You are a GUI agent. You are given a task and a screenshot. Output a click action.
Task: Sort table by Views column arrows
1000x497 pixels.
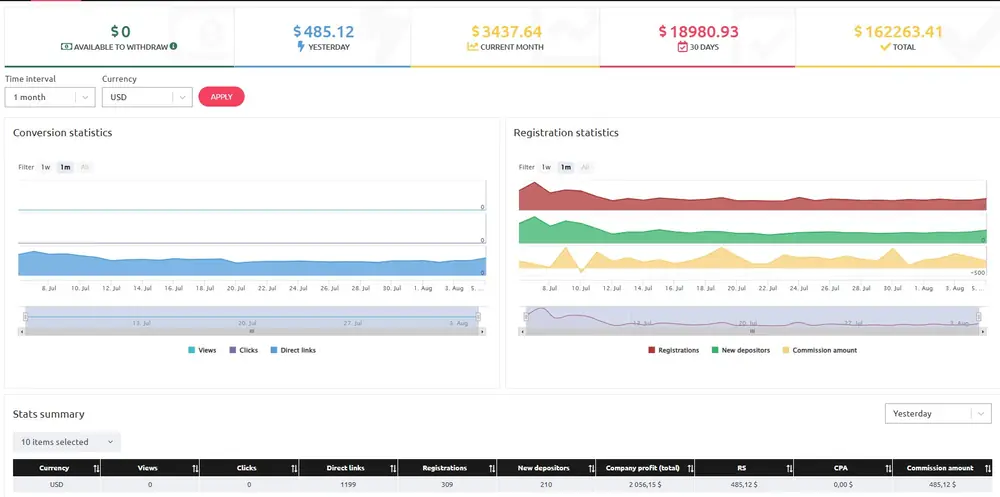(x=195, y=468)
